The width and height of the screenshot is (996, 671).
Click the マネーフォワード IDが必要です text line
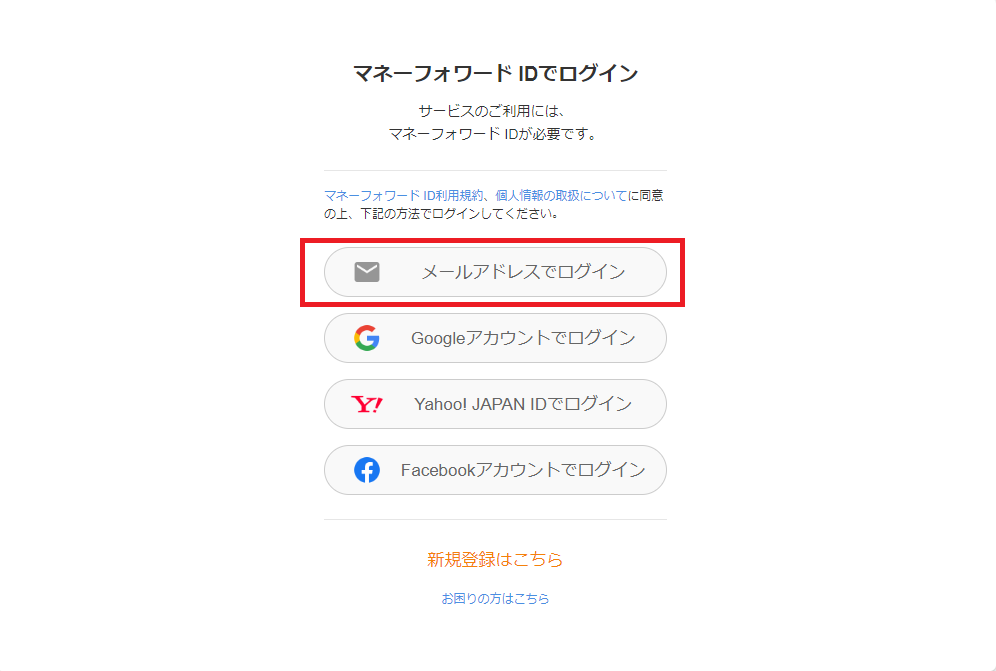click(x=492, y=134)
